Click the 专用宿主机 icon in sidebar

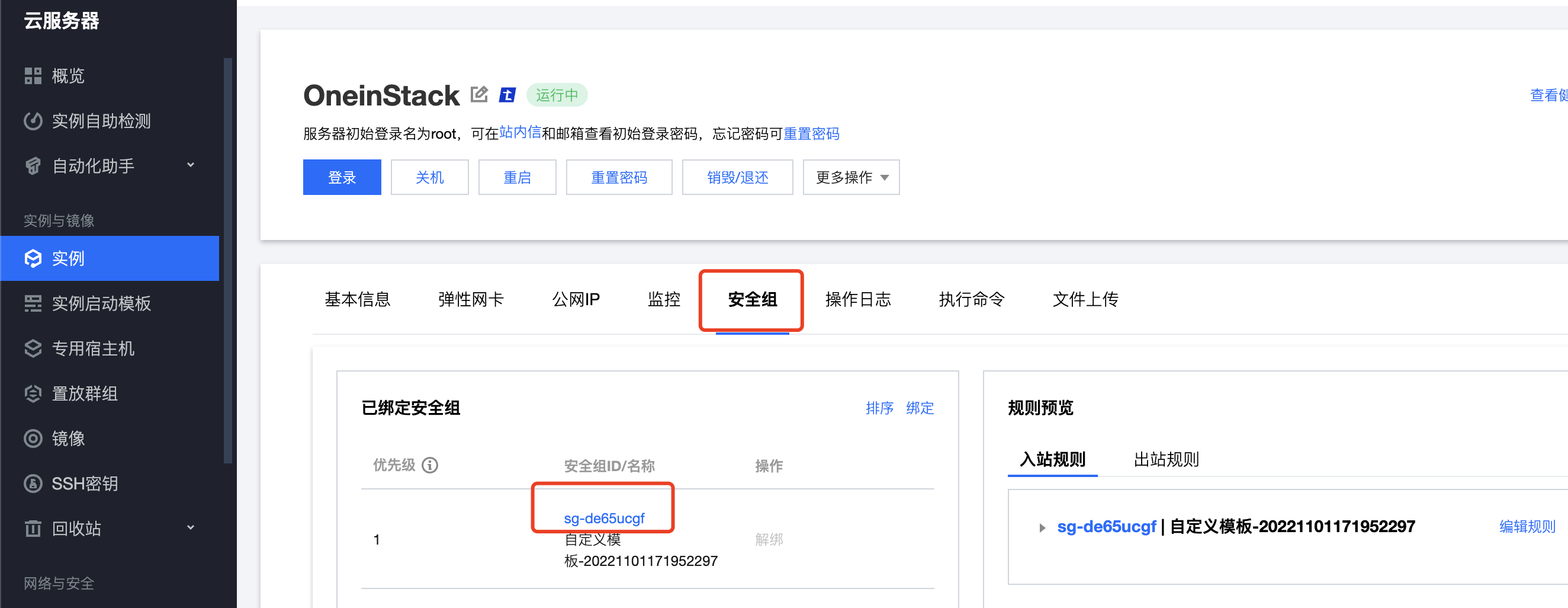(x=33, y=348)
